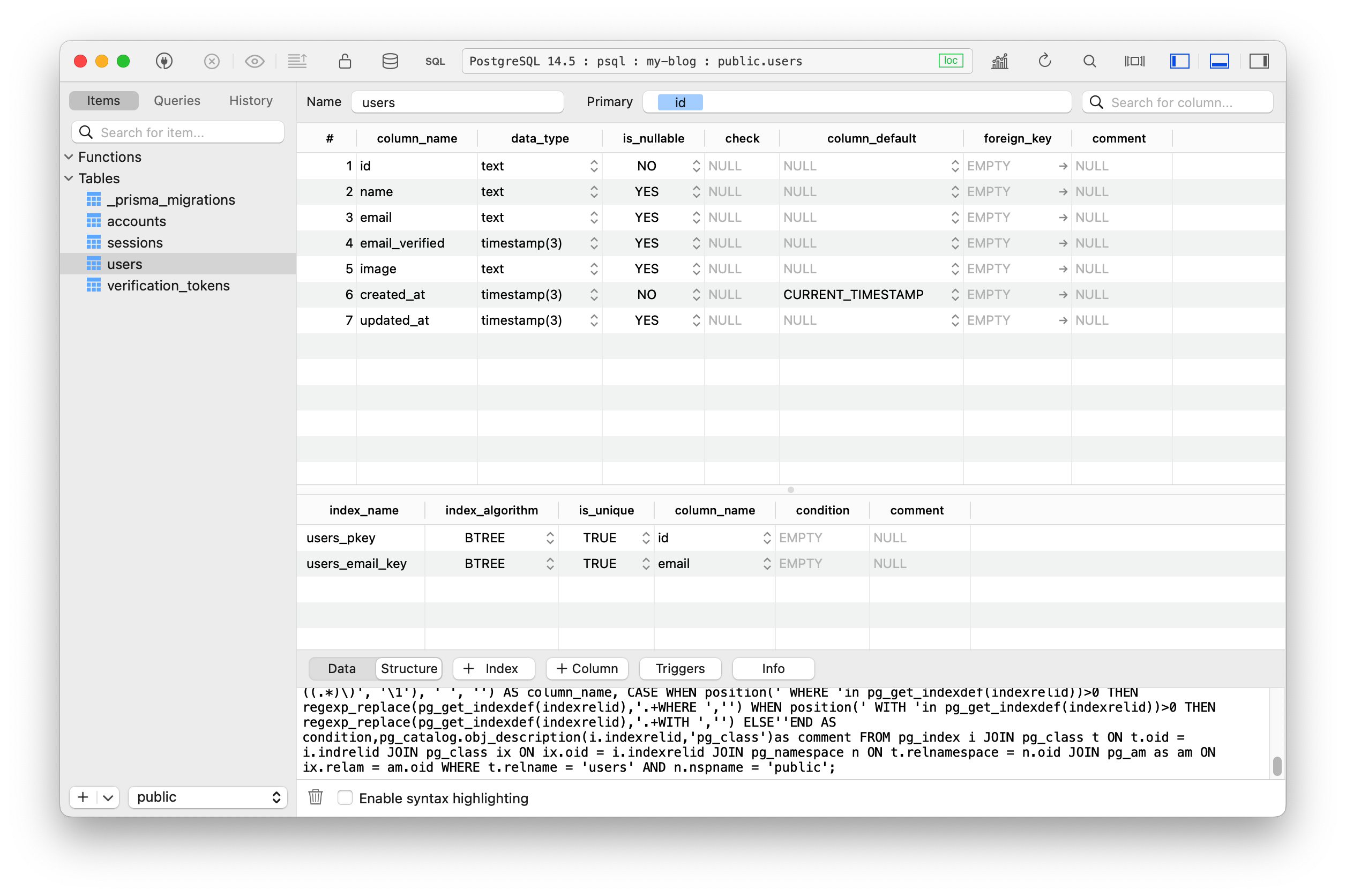This screenshot has height=896, width=1346.
Task: Click the commit changes lines icon
Action: coord(297,61)
